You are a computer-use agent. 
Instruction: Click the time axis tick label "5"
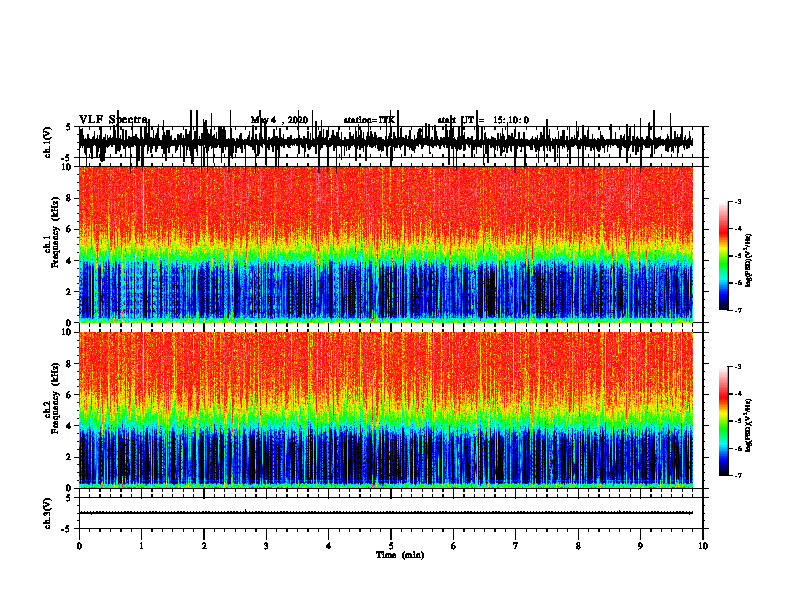(x=391, y=546)
